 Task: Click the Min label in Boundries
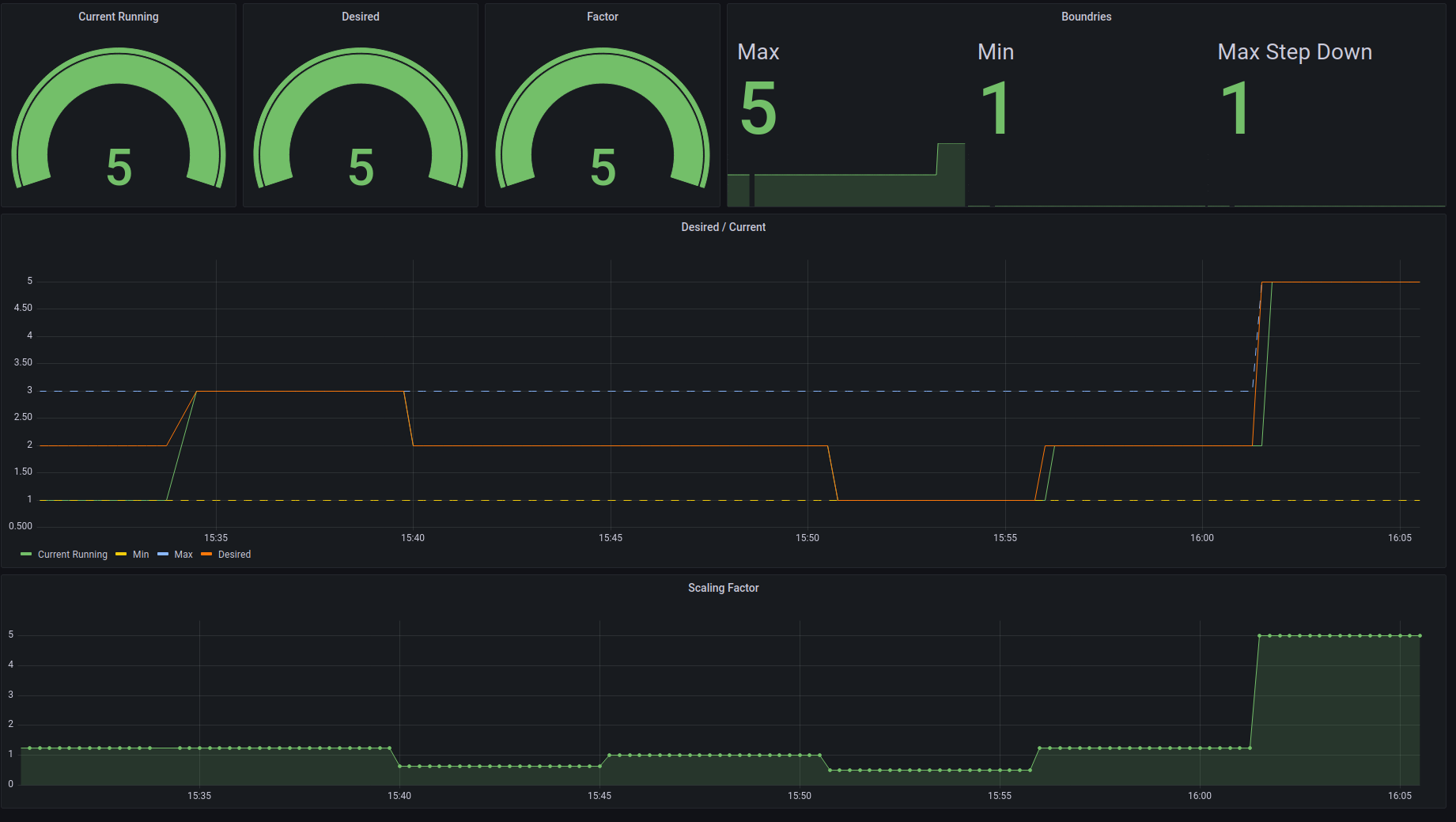(x=996, y=52)
